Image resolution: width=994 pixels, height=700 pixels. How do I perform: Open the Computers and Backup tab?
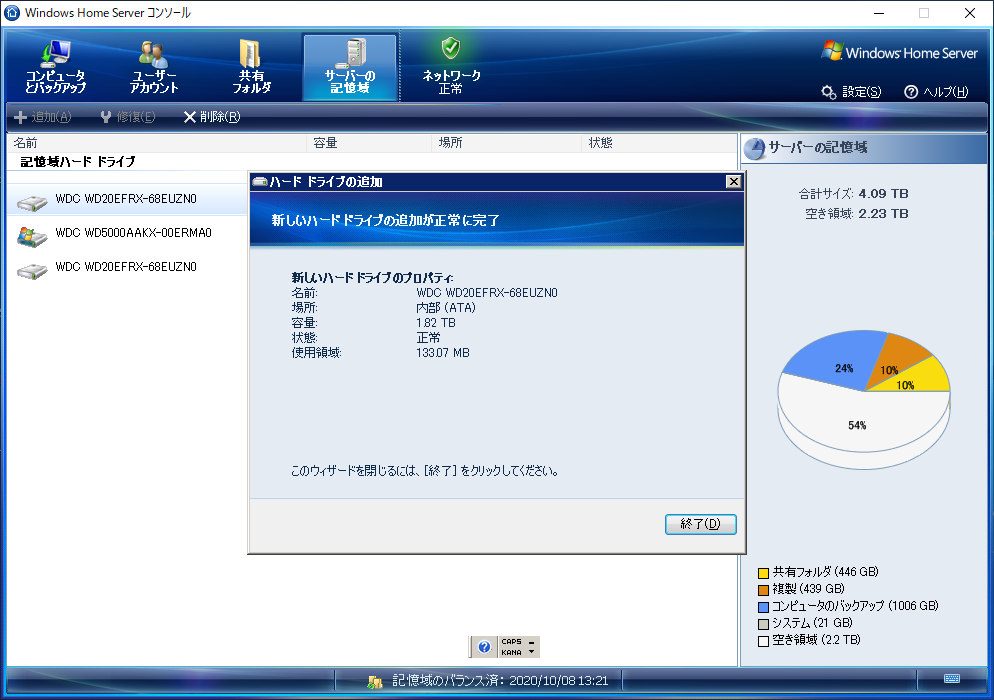pos(55,67)
